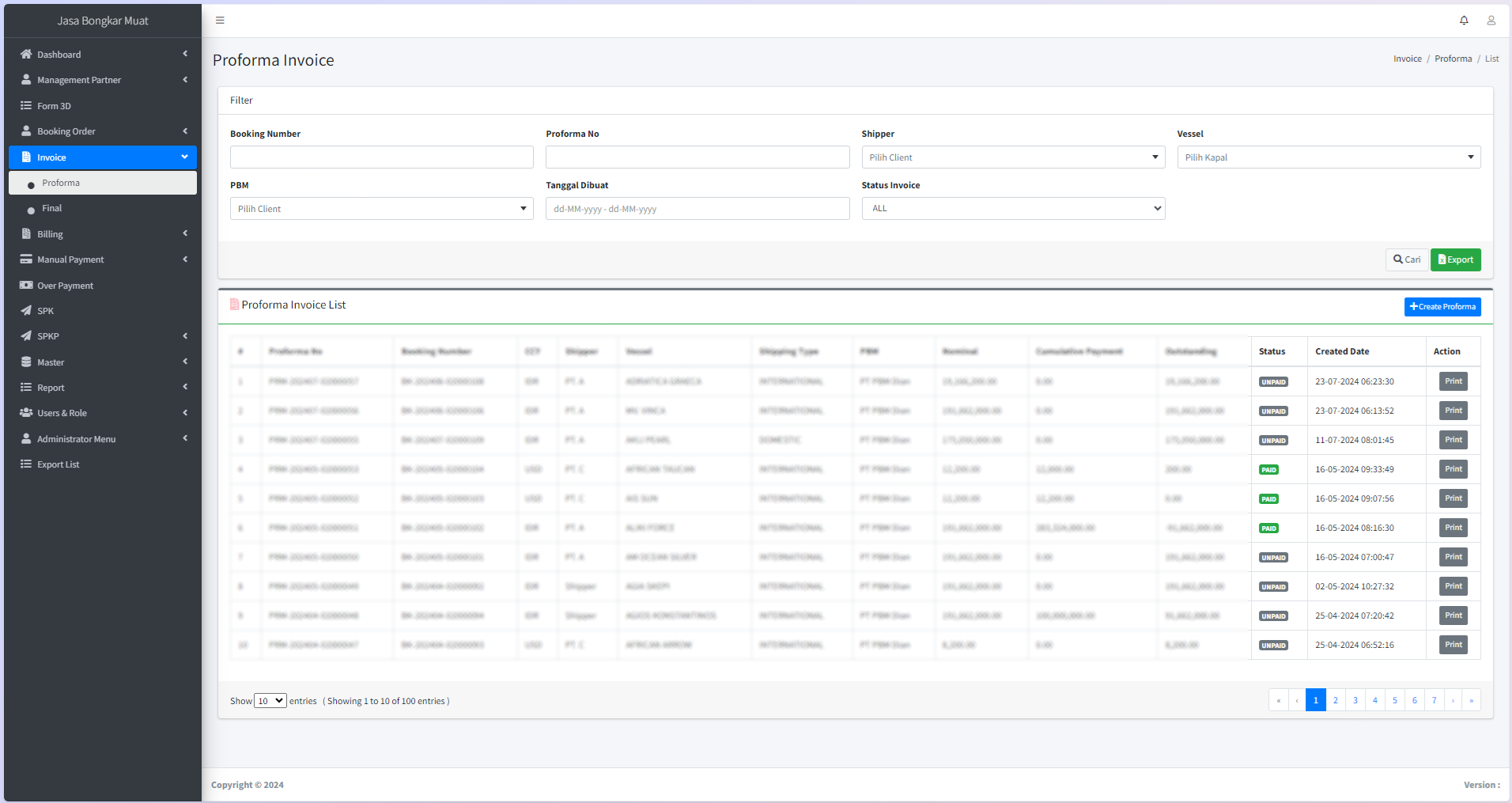Click the Create Proforma button
1512x803 pixels.
point(1442,306)
